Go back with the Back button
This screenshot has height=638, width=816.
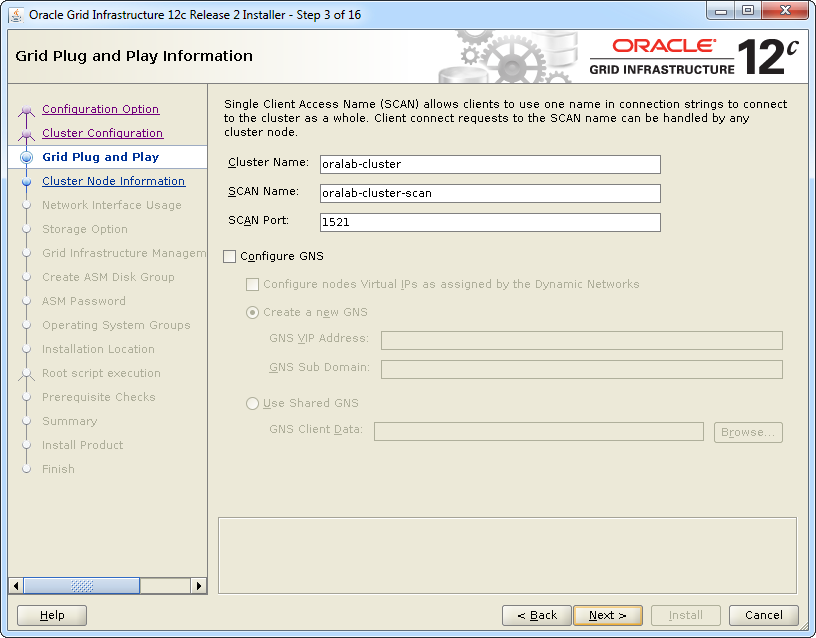(537, 615)
